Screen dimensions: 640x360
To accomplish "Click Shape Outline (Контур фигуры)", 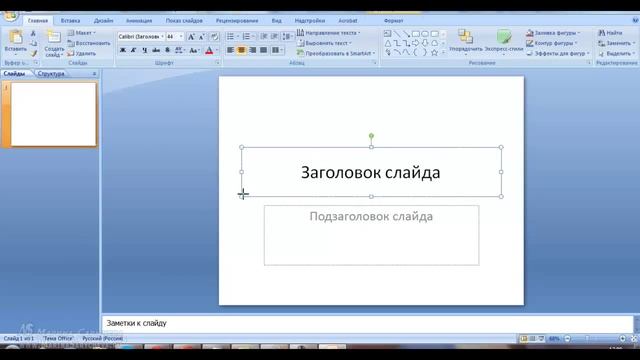I will (552, 43).
